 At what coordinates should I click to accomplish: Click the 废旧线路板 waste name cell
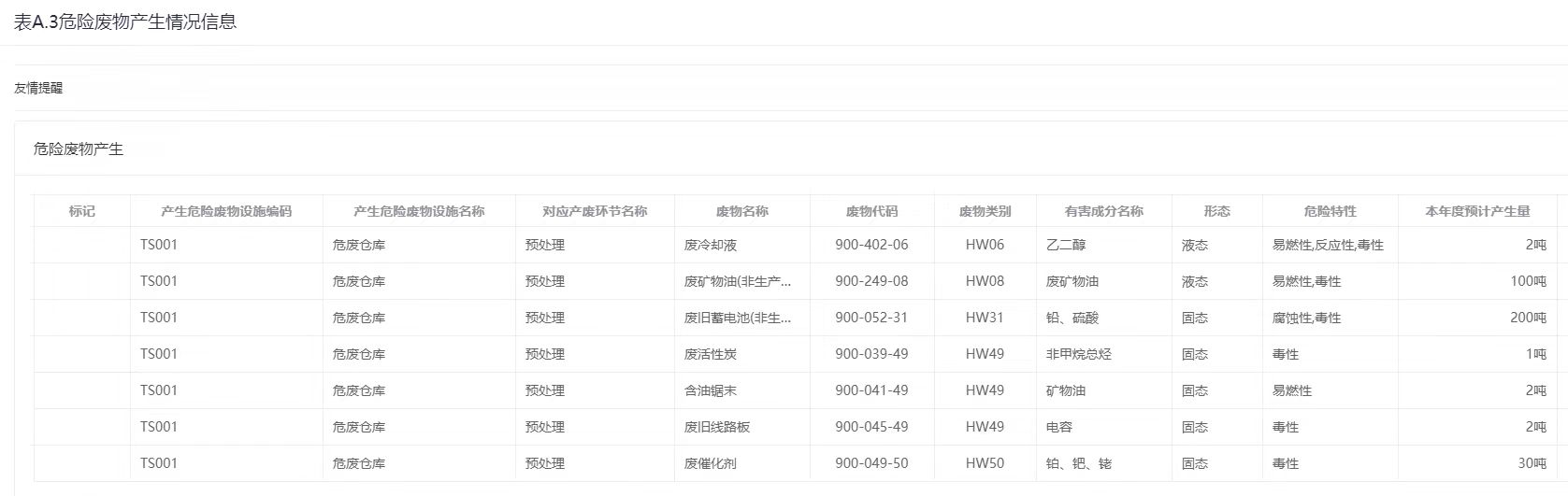pyautogui.click(x=717, y=427)
